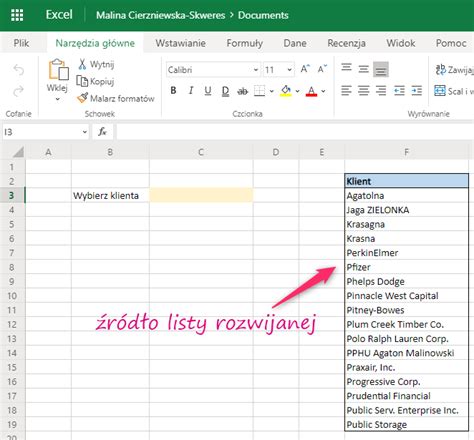Click the Wklej paste clipboard icon
The height and width of the screenshot is (440, 474).
pyautogui.click(x=58, y=70)
